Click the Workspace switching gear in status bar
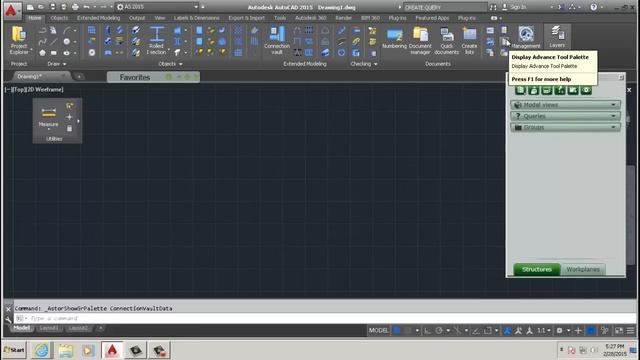The width and height of the screenshot is (640, 360). [560, 331]
